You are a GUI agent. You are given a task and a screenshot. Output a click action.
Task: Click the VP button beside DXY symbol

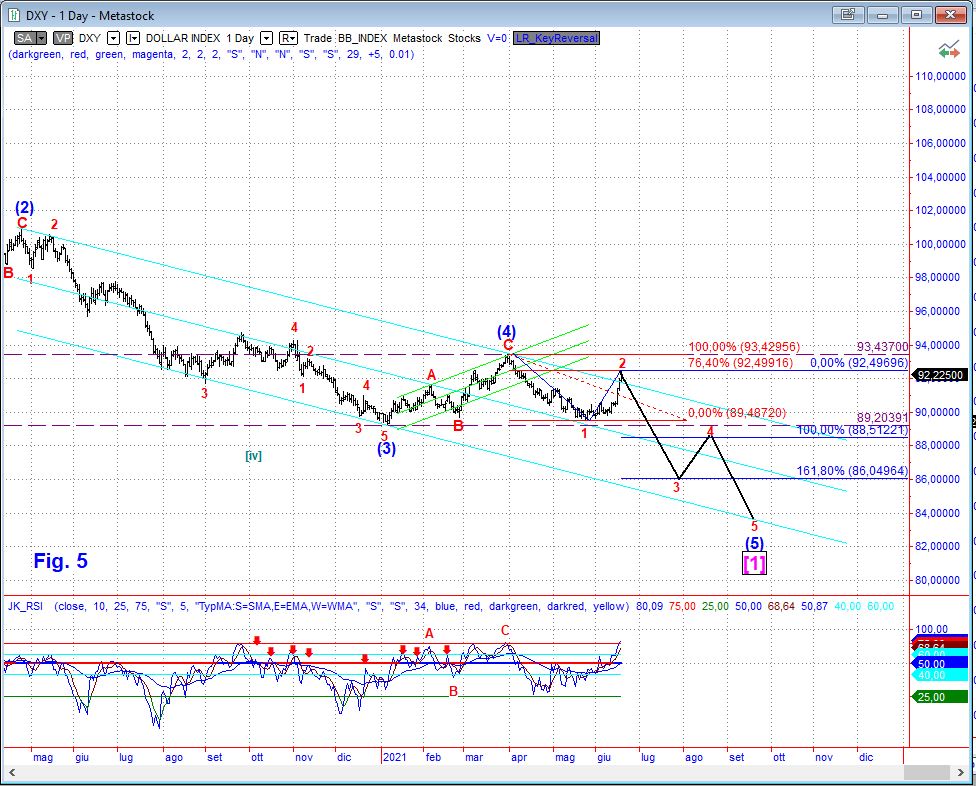point(63,38)
